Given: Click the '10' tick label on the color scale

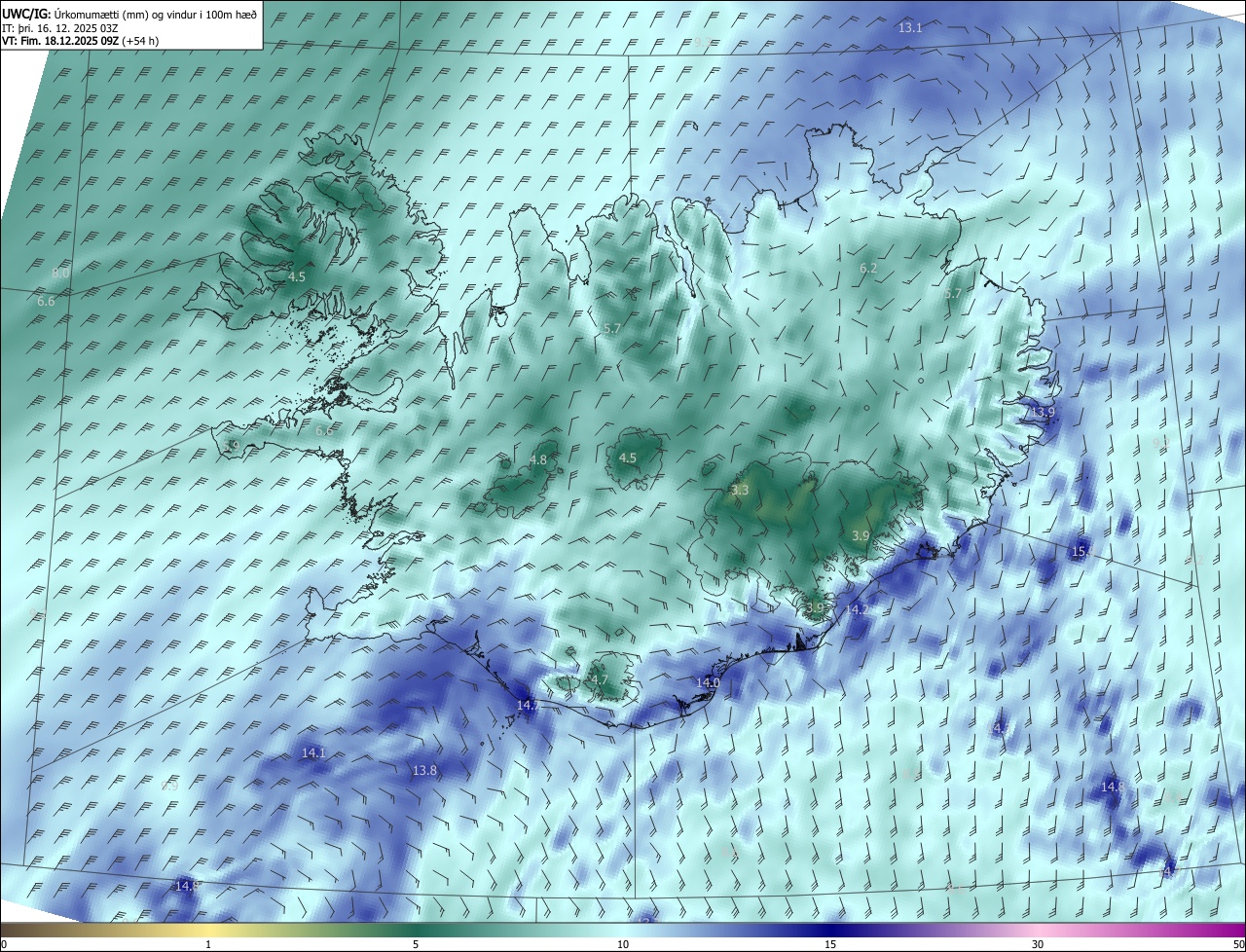Looking at the screenshot, I should point(623,944).
